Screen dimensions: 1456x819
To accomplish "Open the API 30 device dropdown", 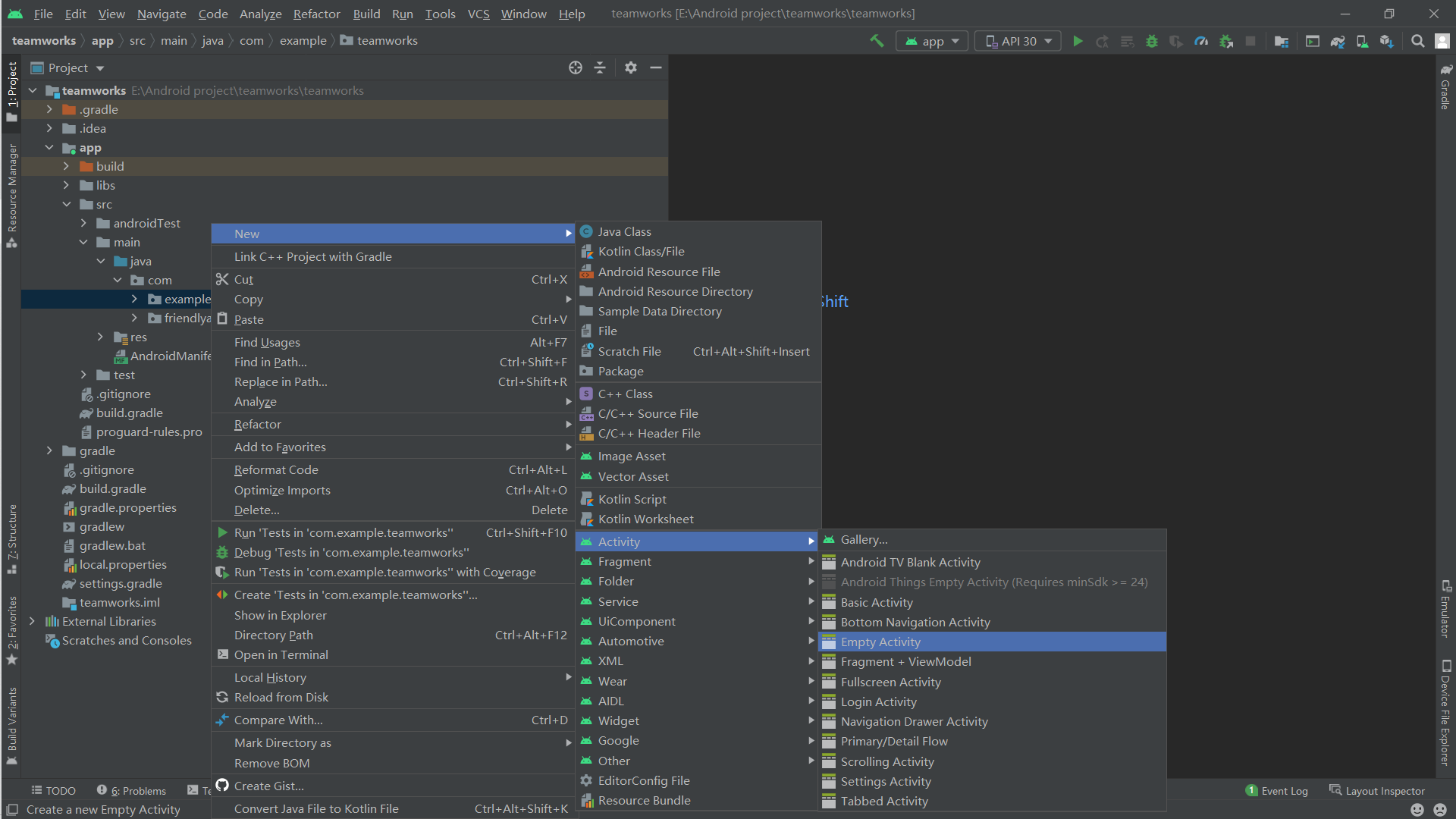I will pos(1018,41).
